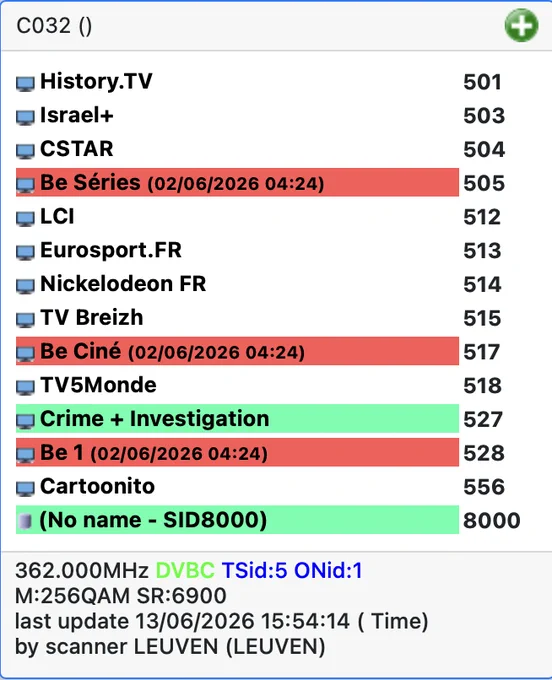Click the C032 header title
Image resolution: width=552 pixels, height=680 pixels.
pyautogui.click(x=54, y=26)
